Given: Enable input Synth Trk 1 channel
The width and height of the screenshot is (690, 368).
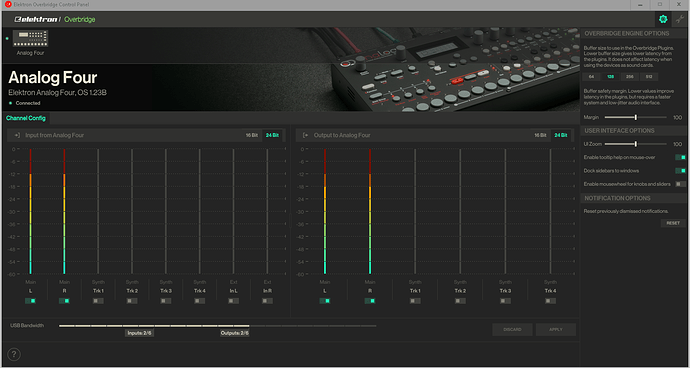Looking at the screenshot, I should pos(98,301).
